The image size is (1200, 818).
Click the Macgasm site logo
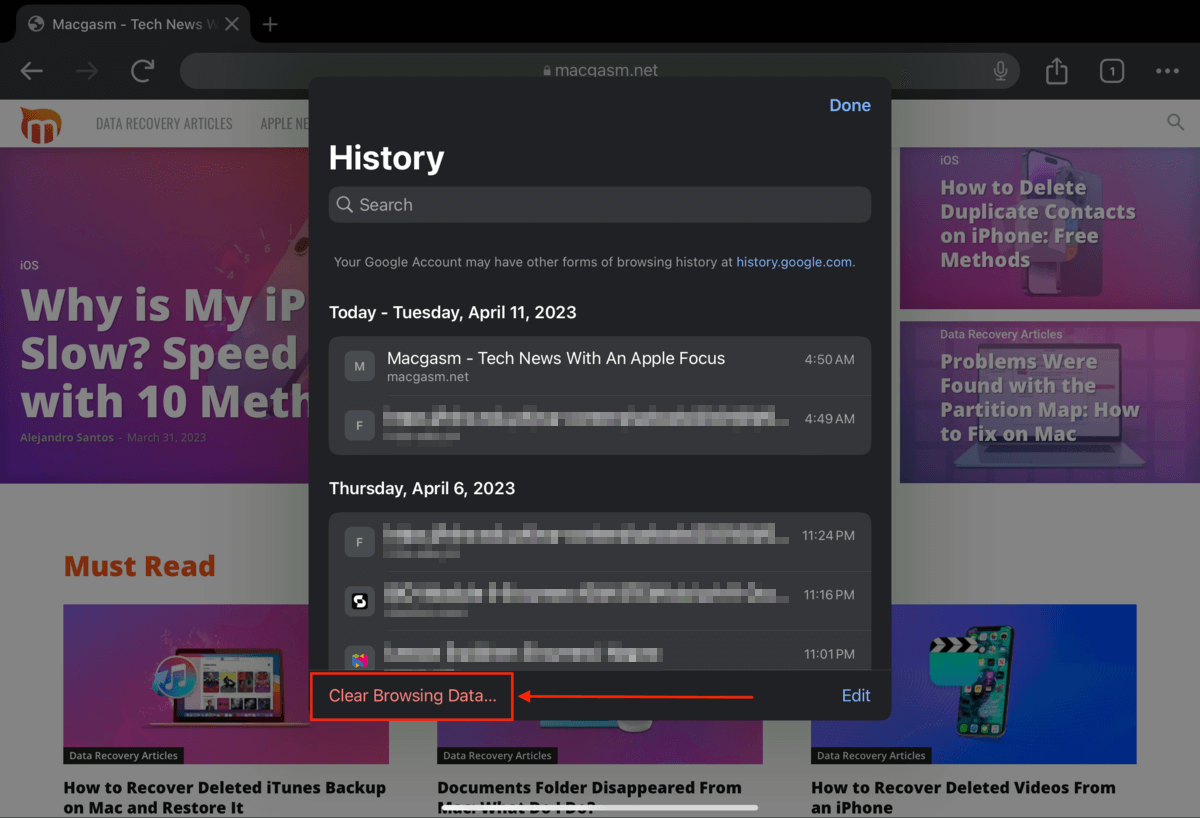point(41,124)
